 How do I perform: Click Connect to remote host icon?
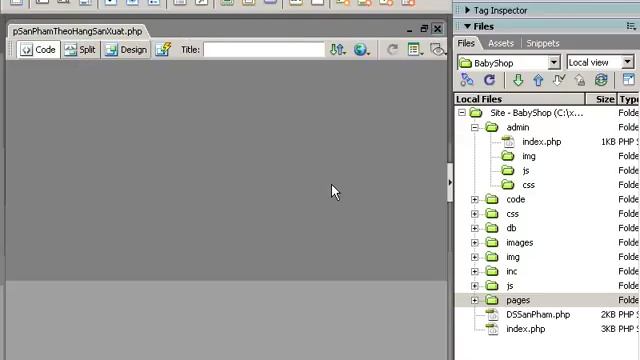click(x=467, y=80)
